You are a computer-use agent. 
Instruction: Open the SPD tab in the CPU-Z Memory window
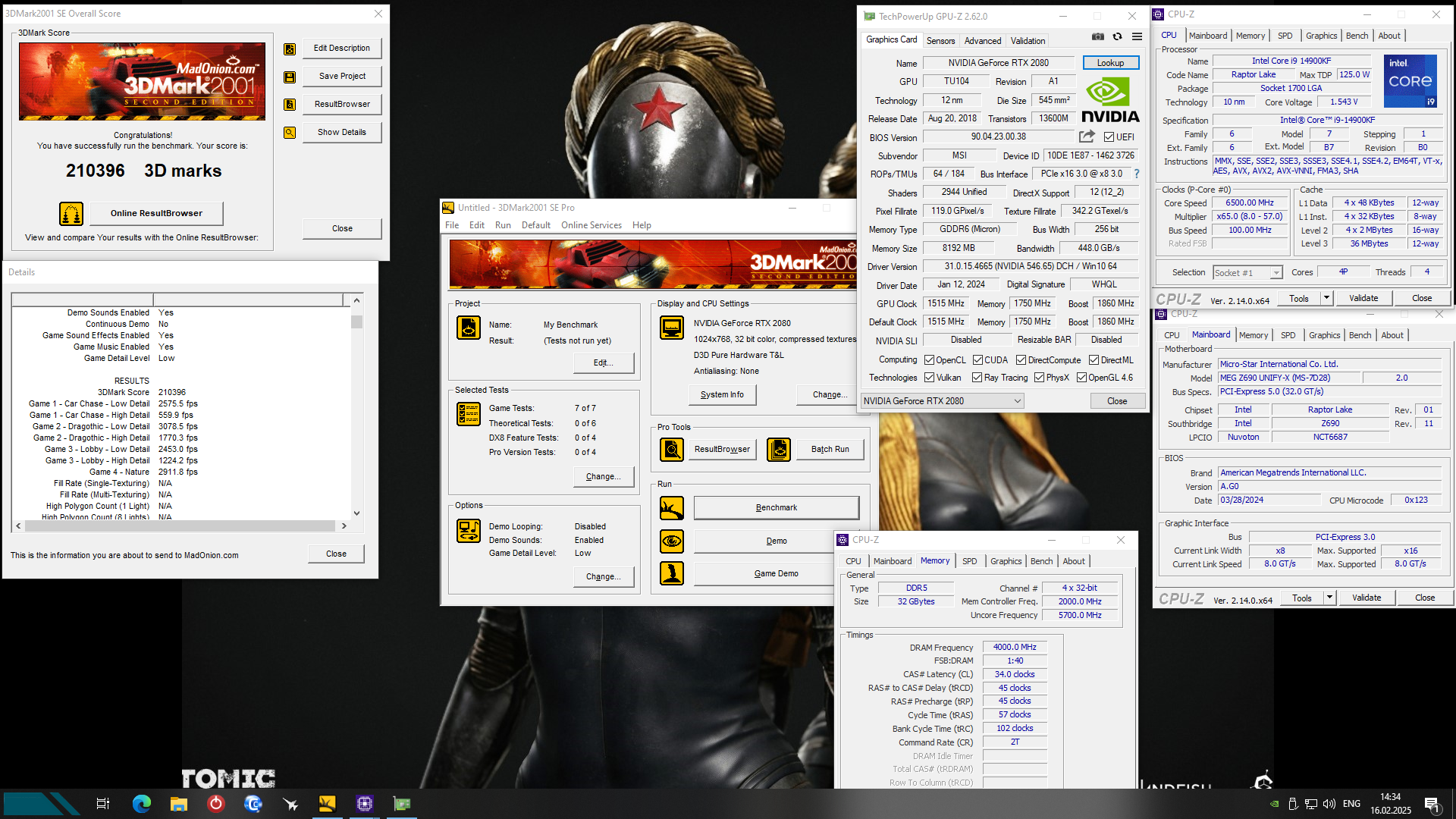click(x=969, y=561)
